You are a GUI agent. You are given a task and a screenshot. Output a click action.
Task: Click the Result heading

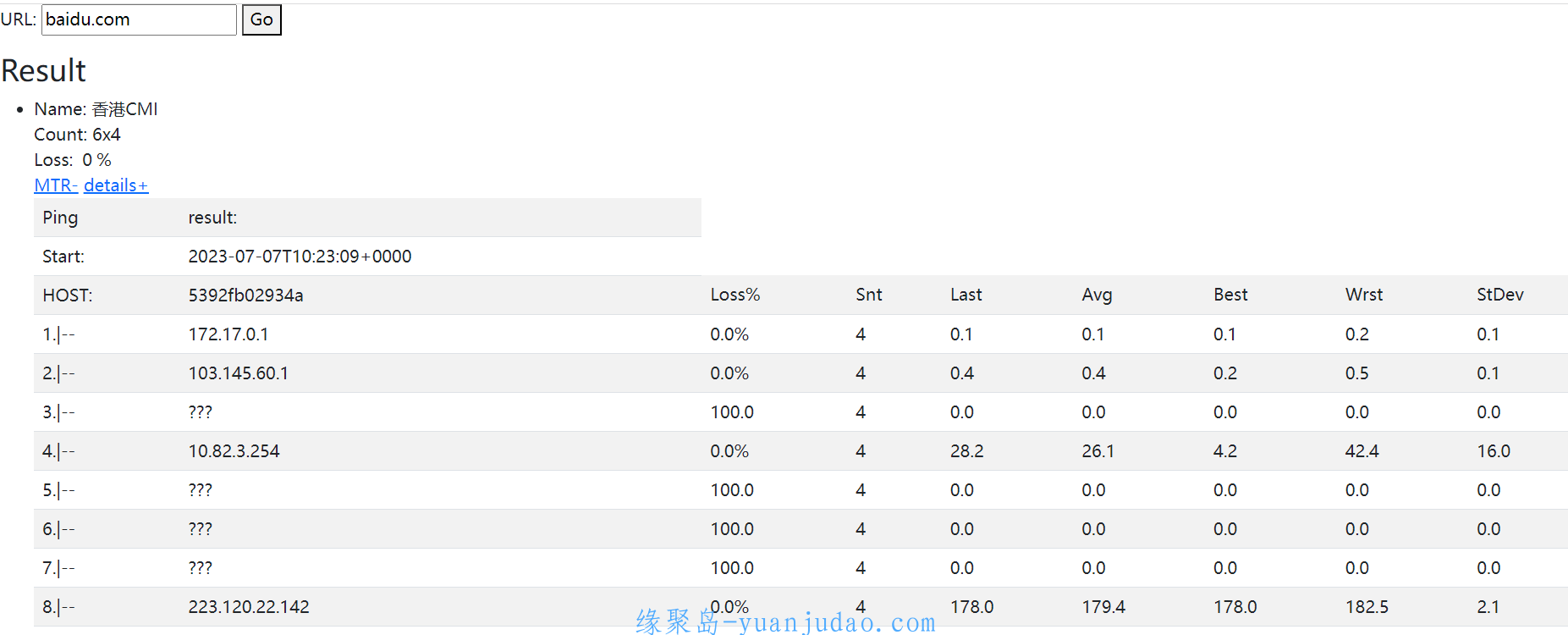tap(44, 71)
